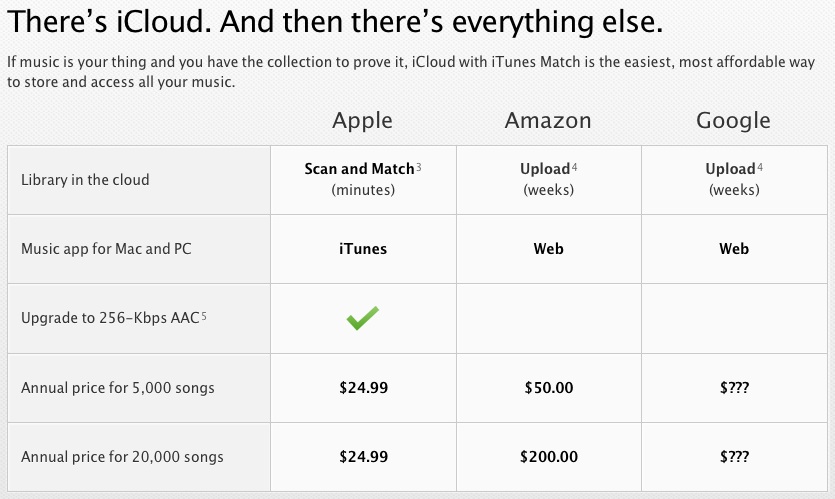The width and height of the screenshot is (835, 499).
Task: Click the iTunes cell under Apple
Action: pyautogui.click(x=363, y=249)
